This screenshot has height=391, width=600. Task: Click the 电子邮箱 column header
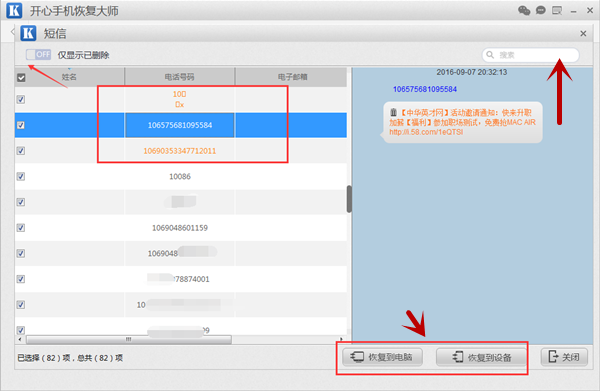pyautogui.click(x=292, y=77)
